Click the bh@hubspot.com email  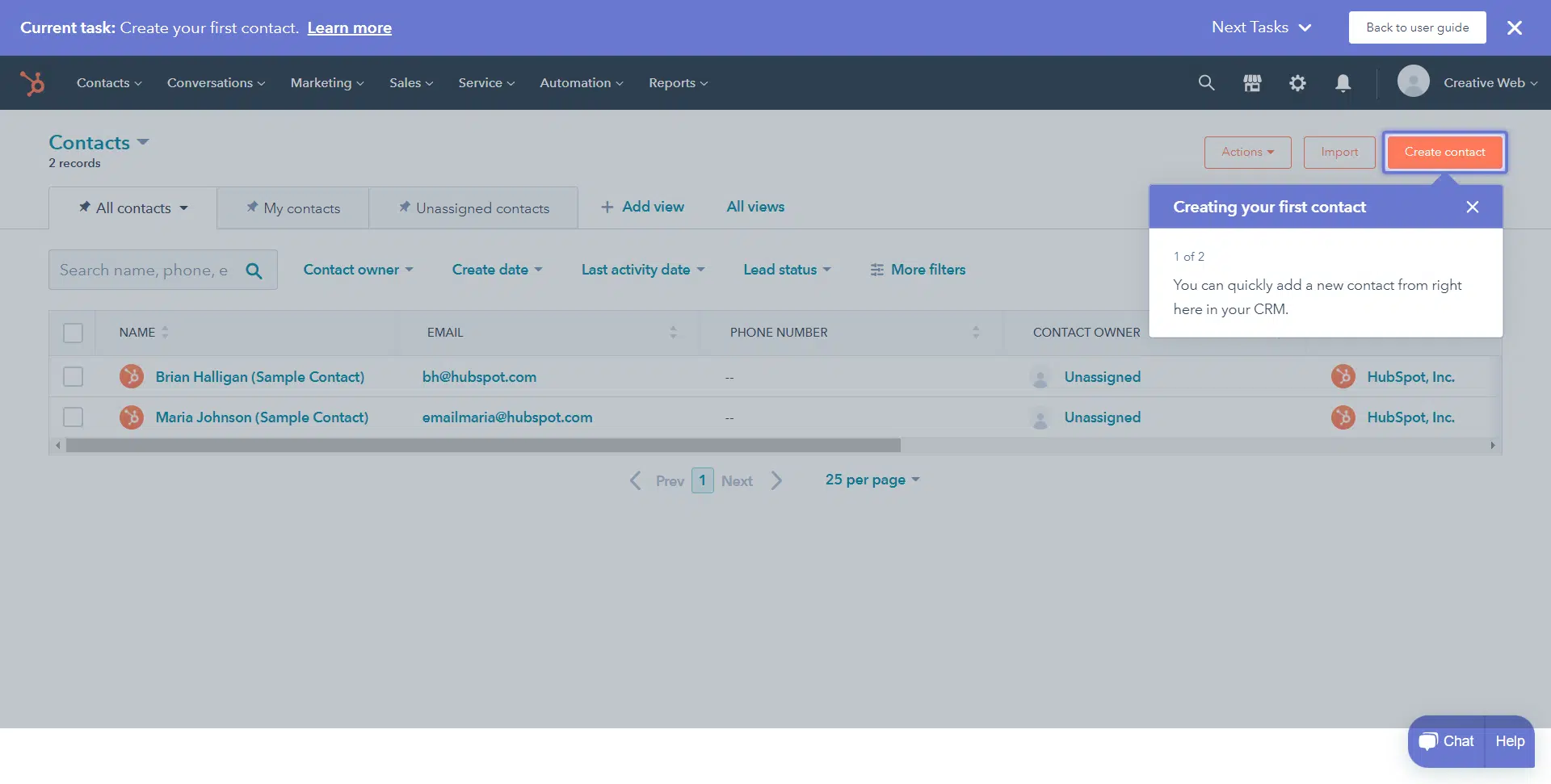(x=479, y=376)
